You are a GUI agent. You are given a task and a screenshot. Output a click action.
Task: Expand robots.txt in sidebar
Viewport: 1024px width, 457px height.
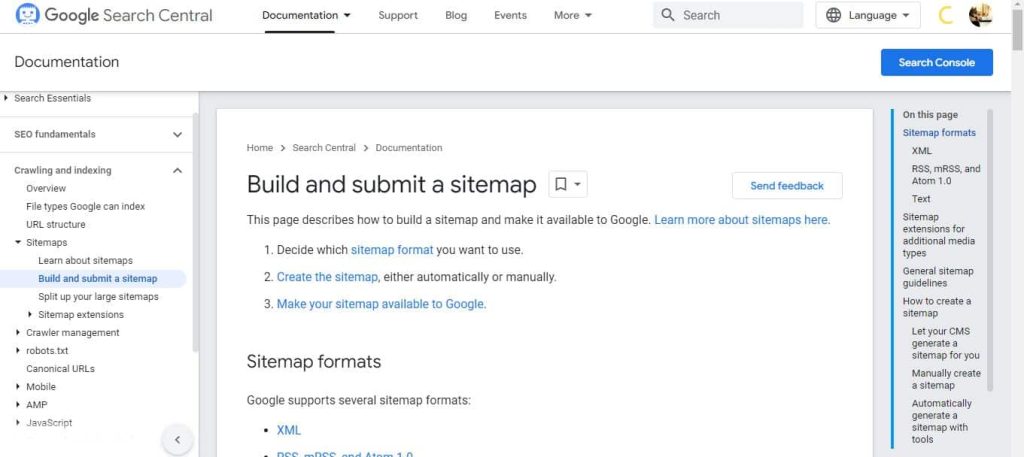[x=18, y=351]
